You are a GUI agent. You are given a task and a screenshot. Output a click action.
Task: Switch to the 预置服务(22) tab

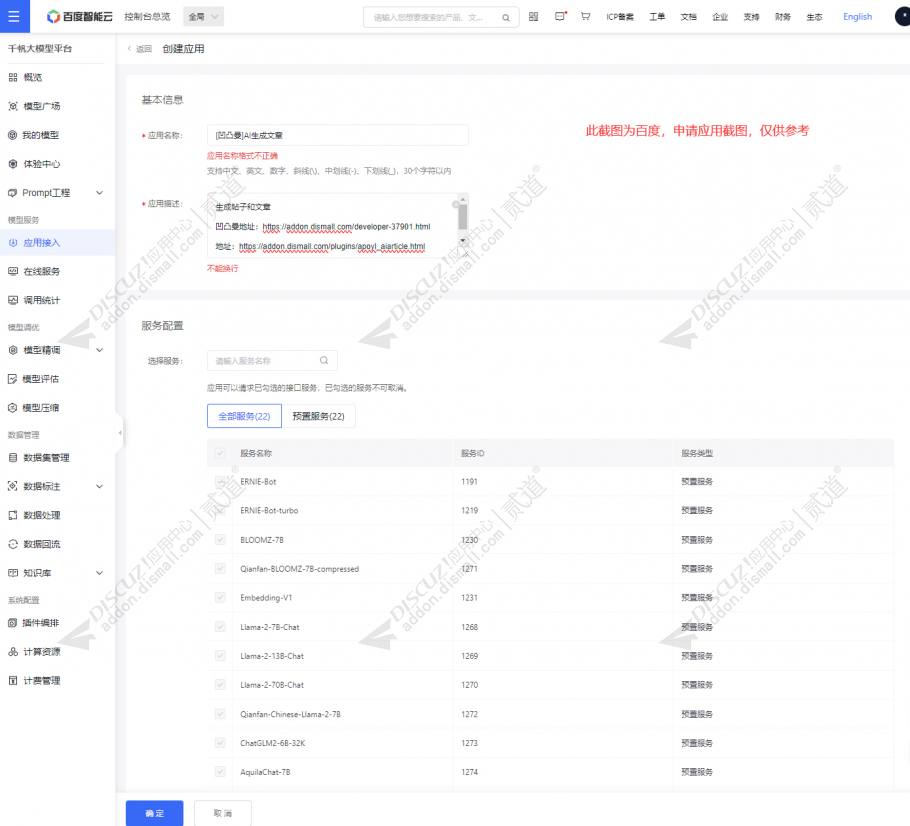(318, 416)
